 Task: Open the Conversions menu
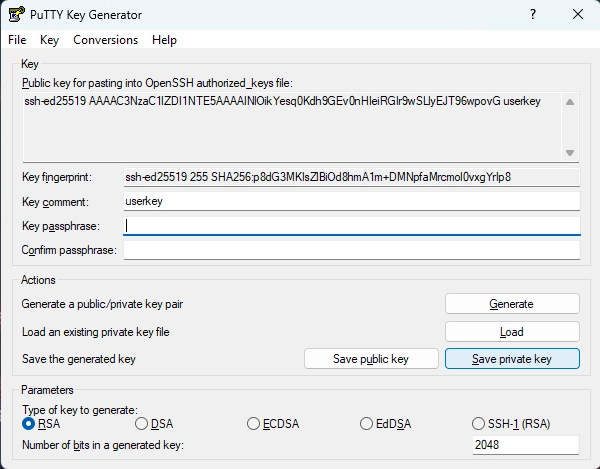coord(106,40)
